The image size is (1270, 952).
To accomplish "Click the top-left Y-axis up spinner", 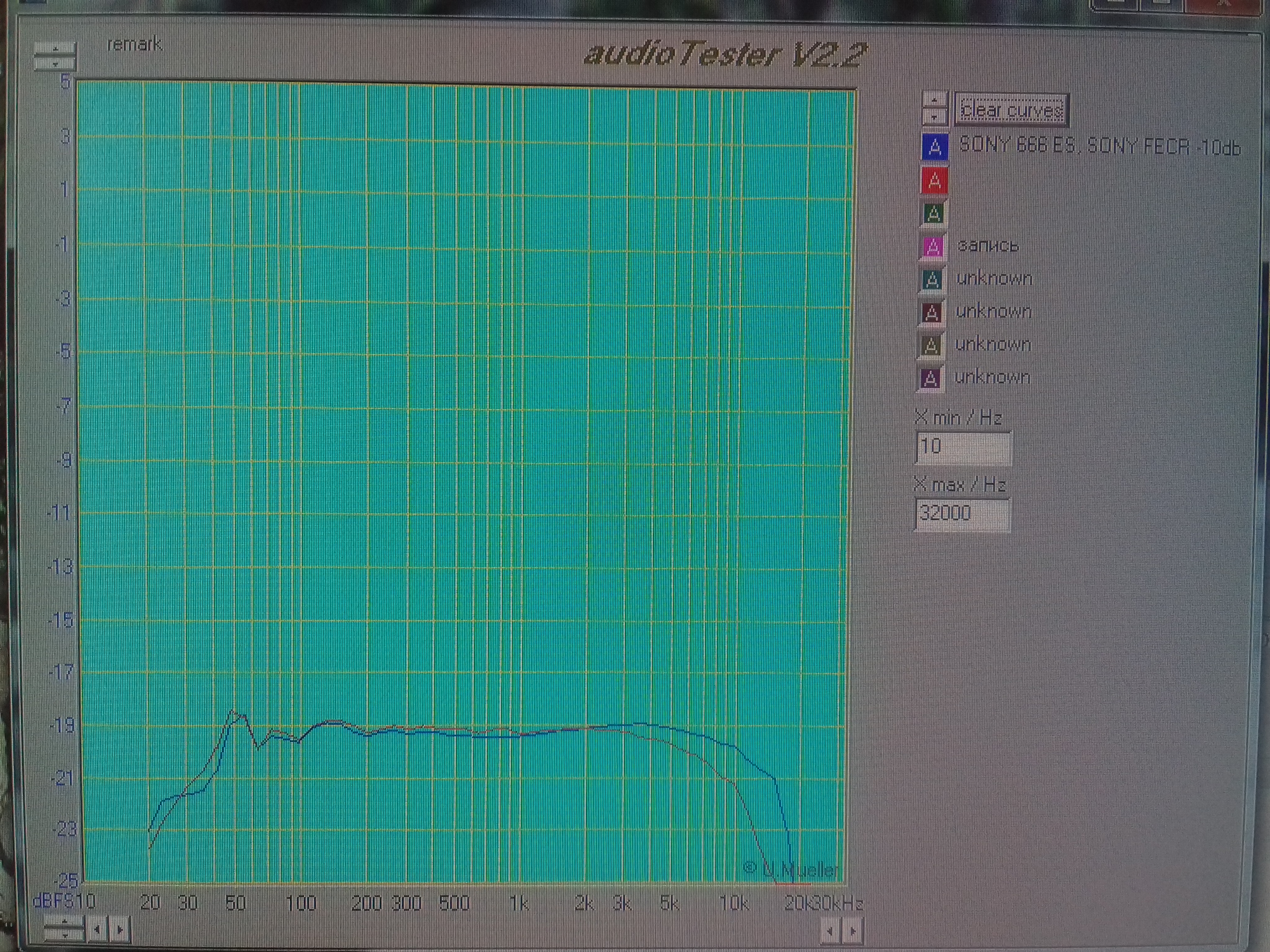I will point(55,49).
